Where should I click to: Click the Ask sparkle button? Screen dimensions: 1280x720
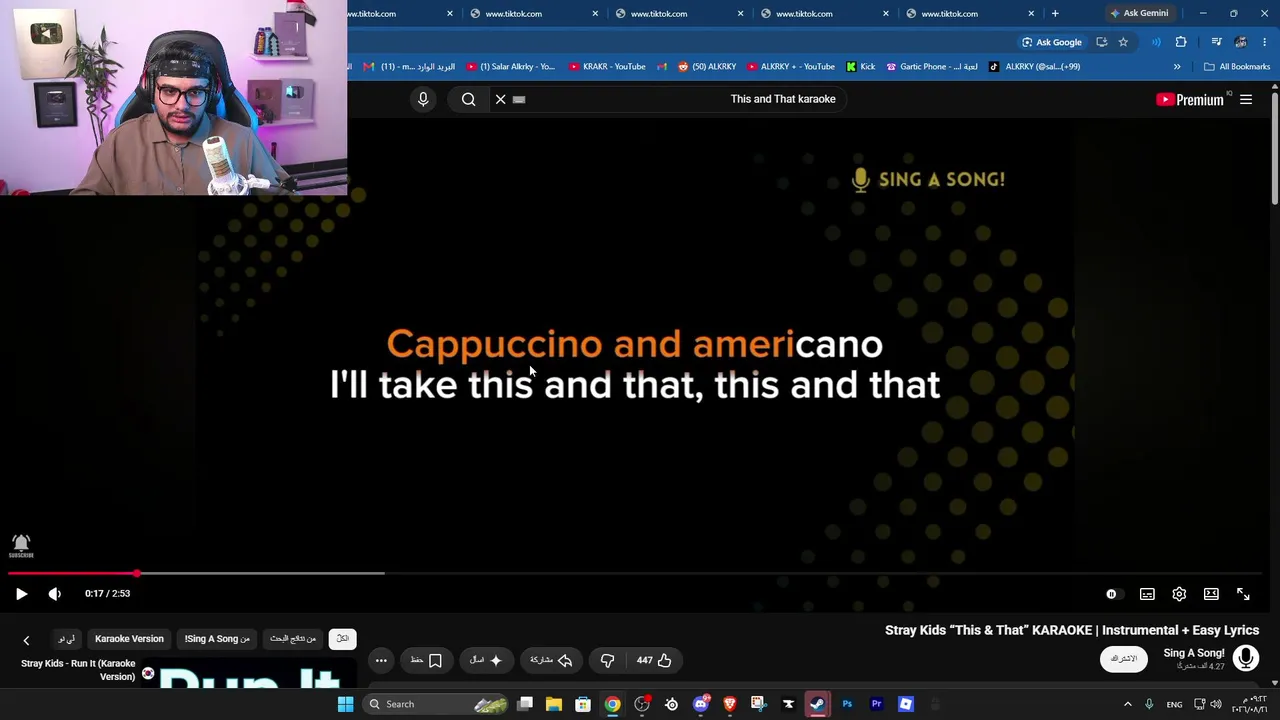pyautogui.click(x=486, y=660)
